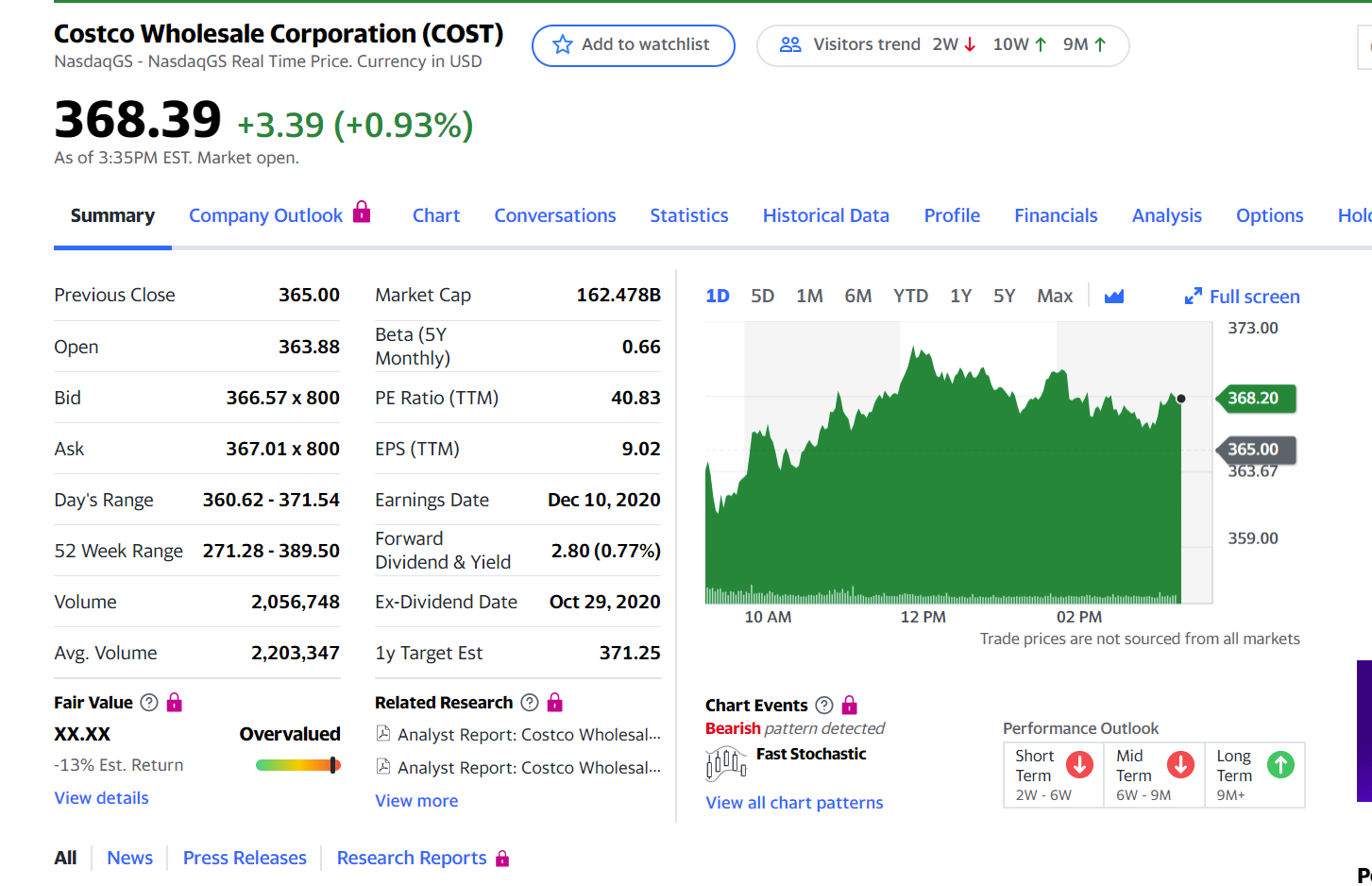Switch to the Financials tab
The image size is (1372, 886).
tap(1056, 215)
